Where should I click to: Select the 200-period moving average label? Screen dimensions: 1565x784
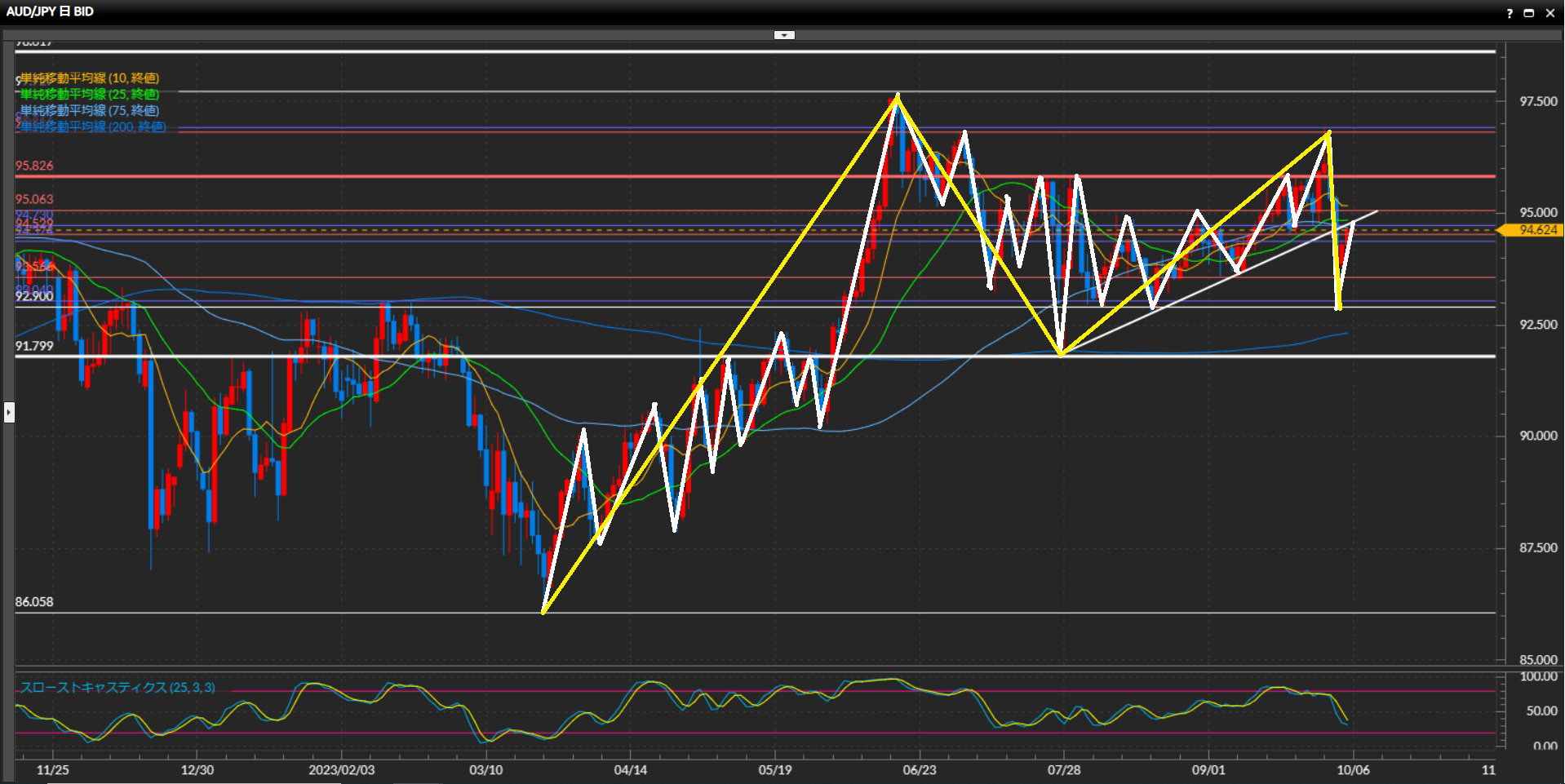click(x=93, y=127)
